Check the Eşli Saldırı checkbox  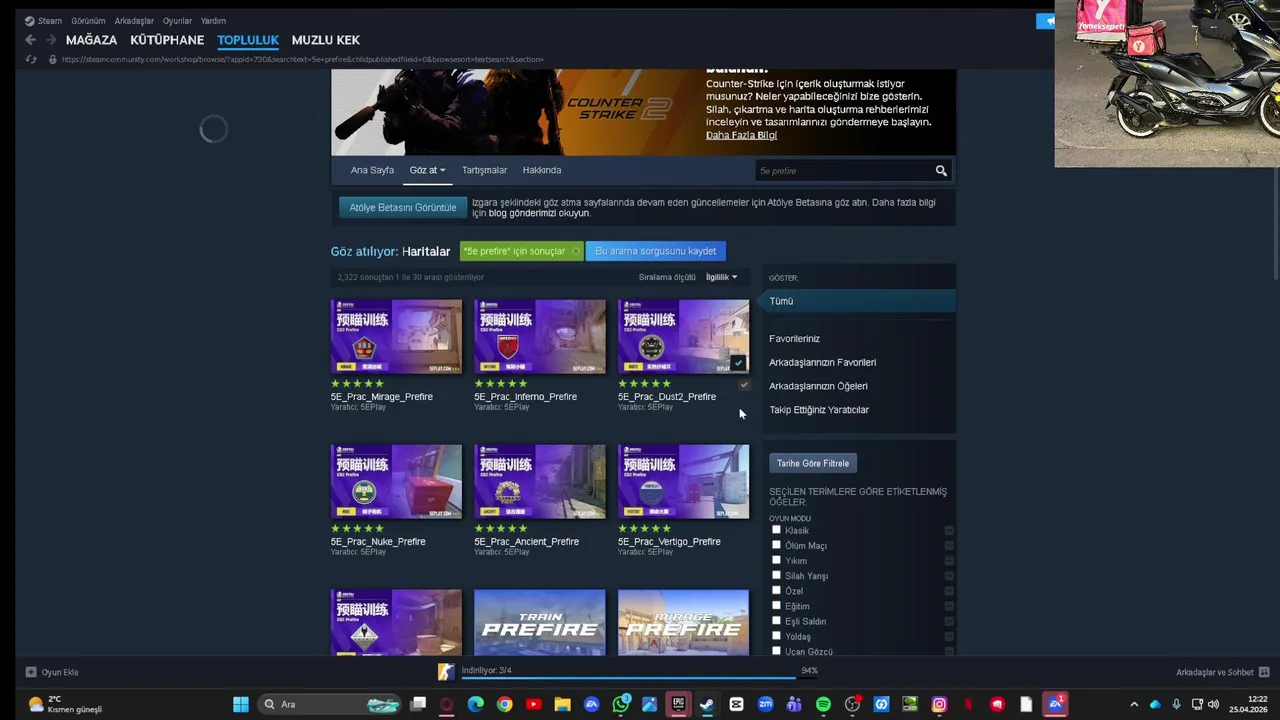point(776,621)
